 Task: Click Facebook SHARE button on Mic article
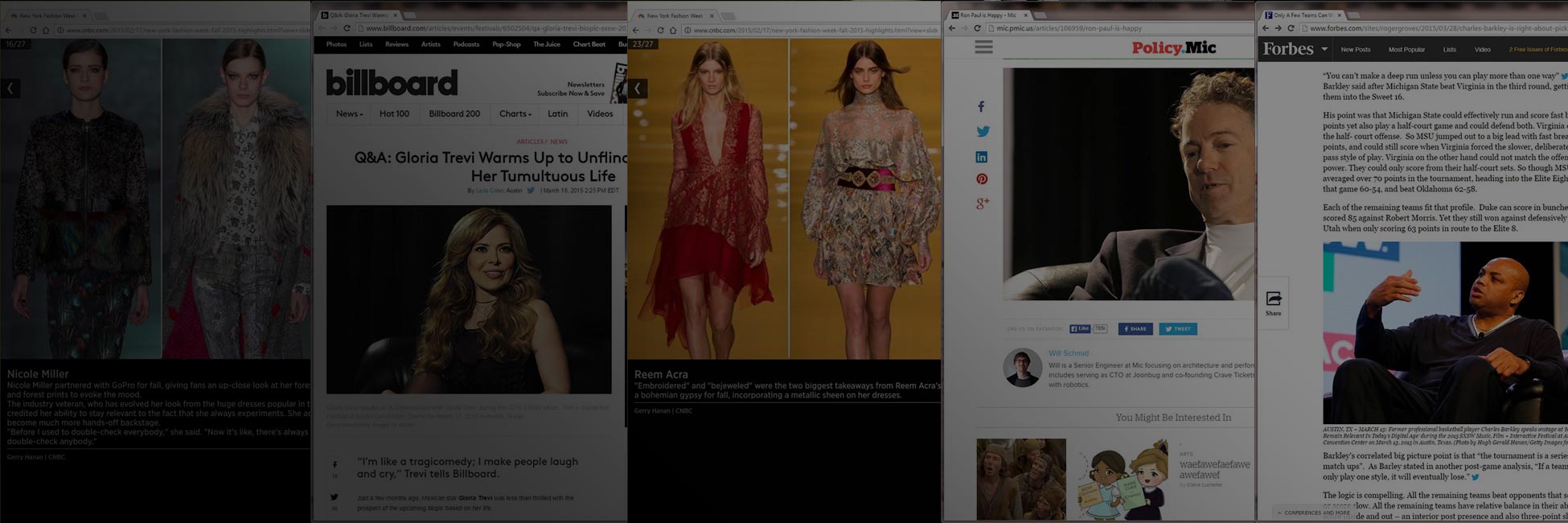[1135, 329]
